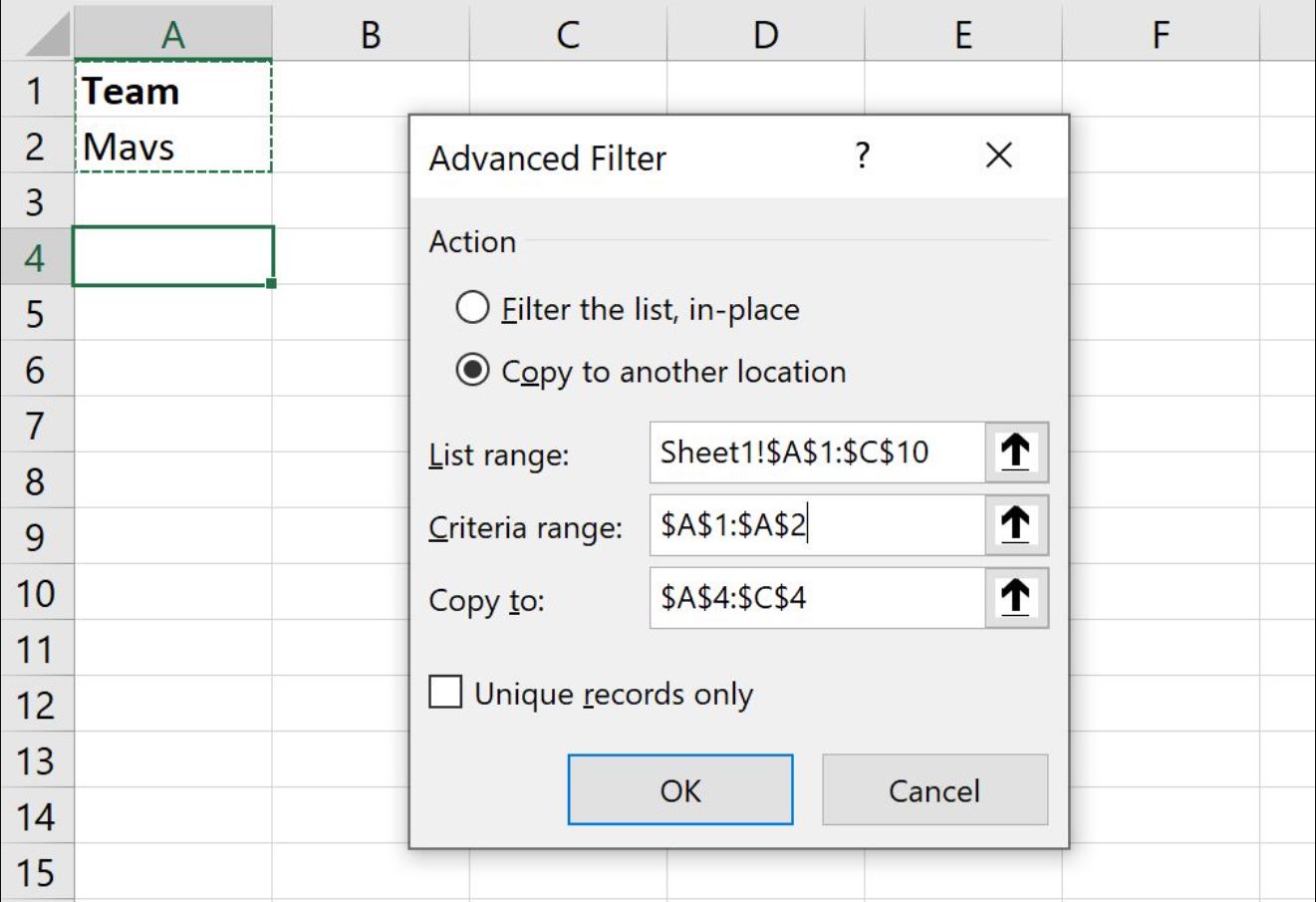Click the Copy to collapse dialog arrow
This screenshot has width=1316, height=902.
click(1015, 598)
